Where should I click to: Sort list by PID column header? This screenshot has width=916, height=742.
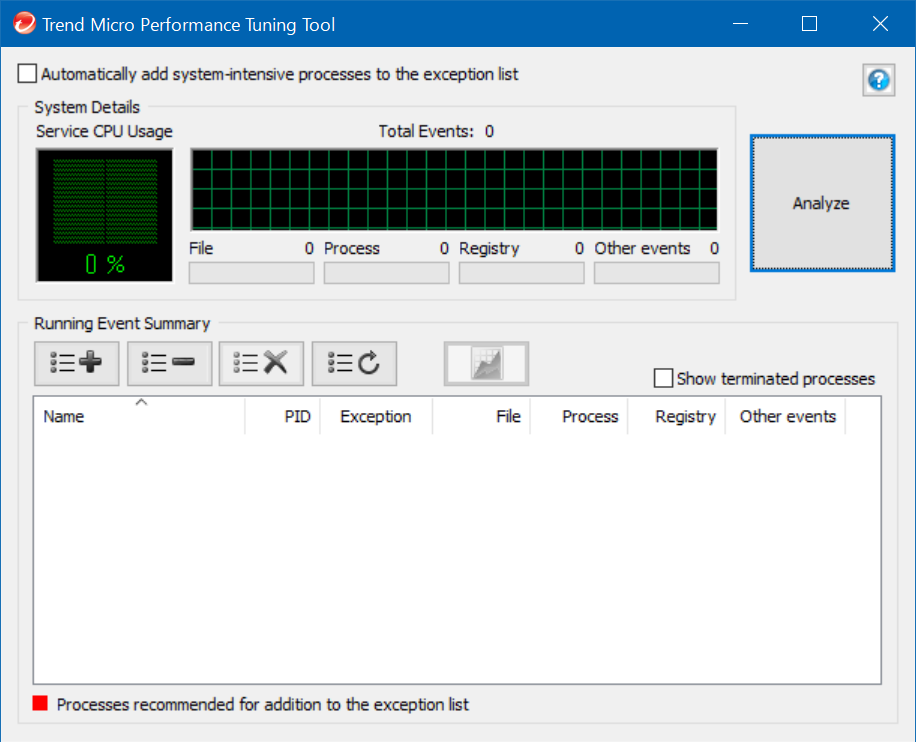[283, 417]
